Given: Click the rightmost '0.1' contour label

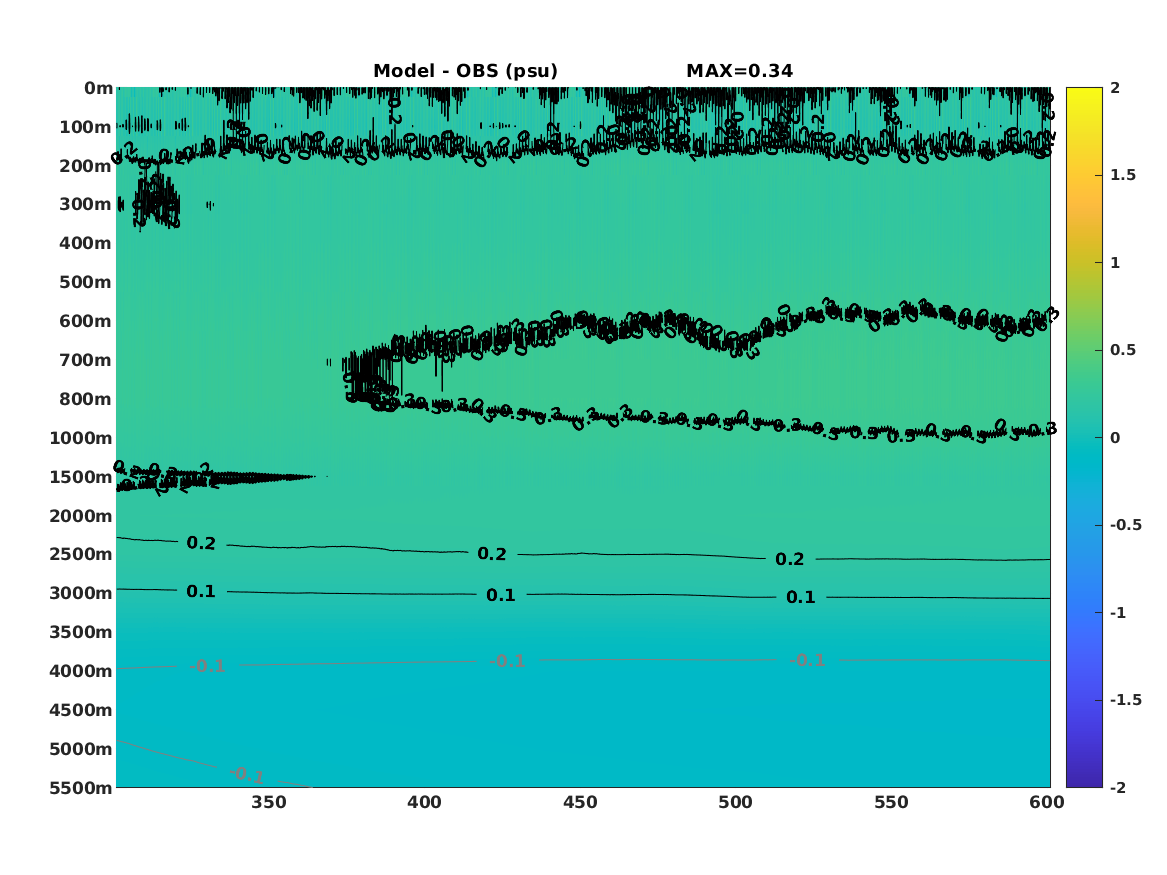Looking at the screenshot, I should pyautogui.click(x=801, y=597).
